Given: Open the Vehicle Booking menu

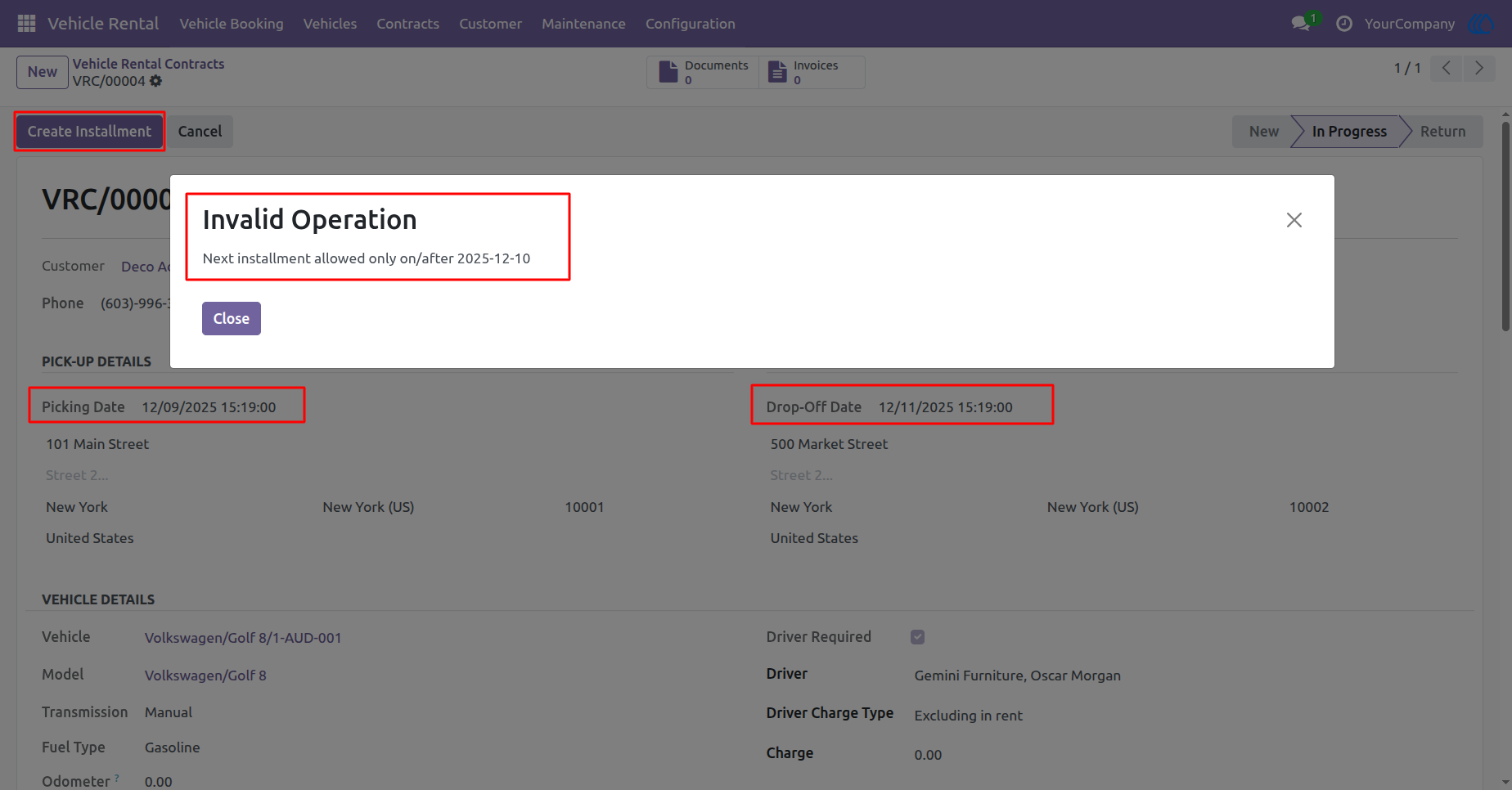Looking at the screenshot, I should pos(232,24).
